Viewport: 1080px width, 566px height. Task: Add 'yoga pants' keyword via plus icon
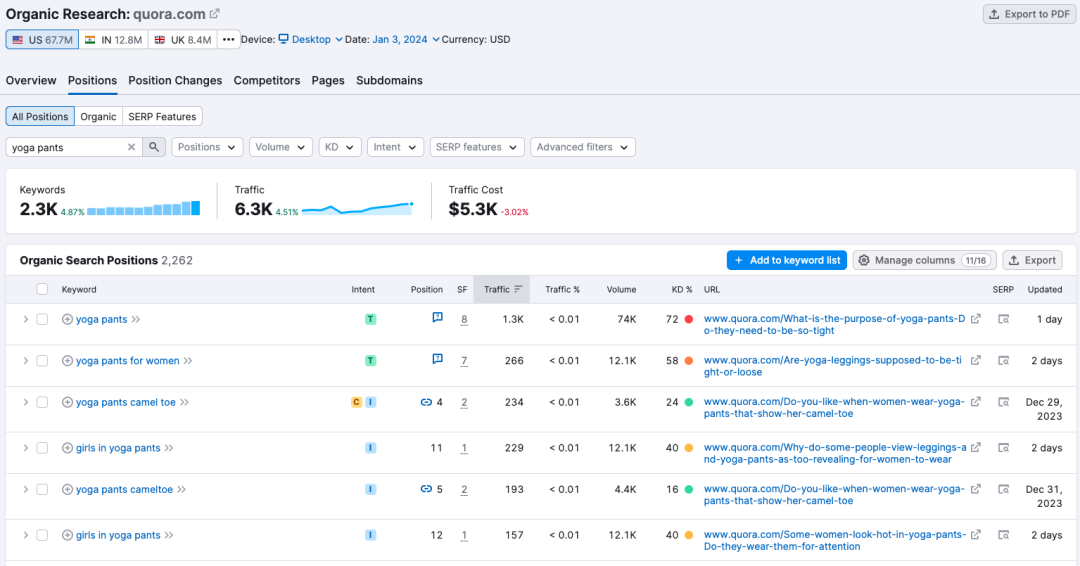(x=68, y=319)
